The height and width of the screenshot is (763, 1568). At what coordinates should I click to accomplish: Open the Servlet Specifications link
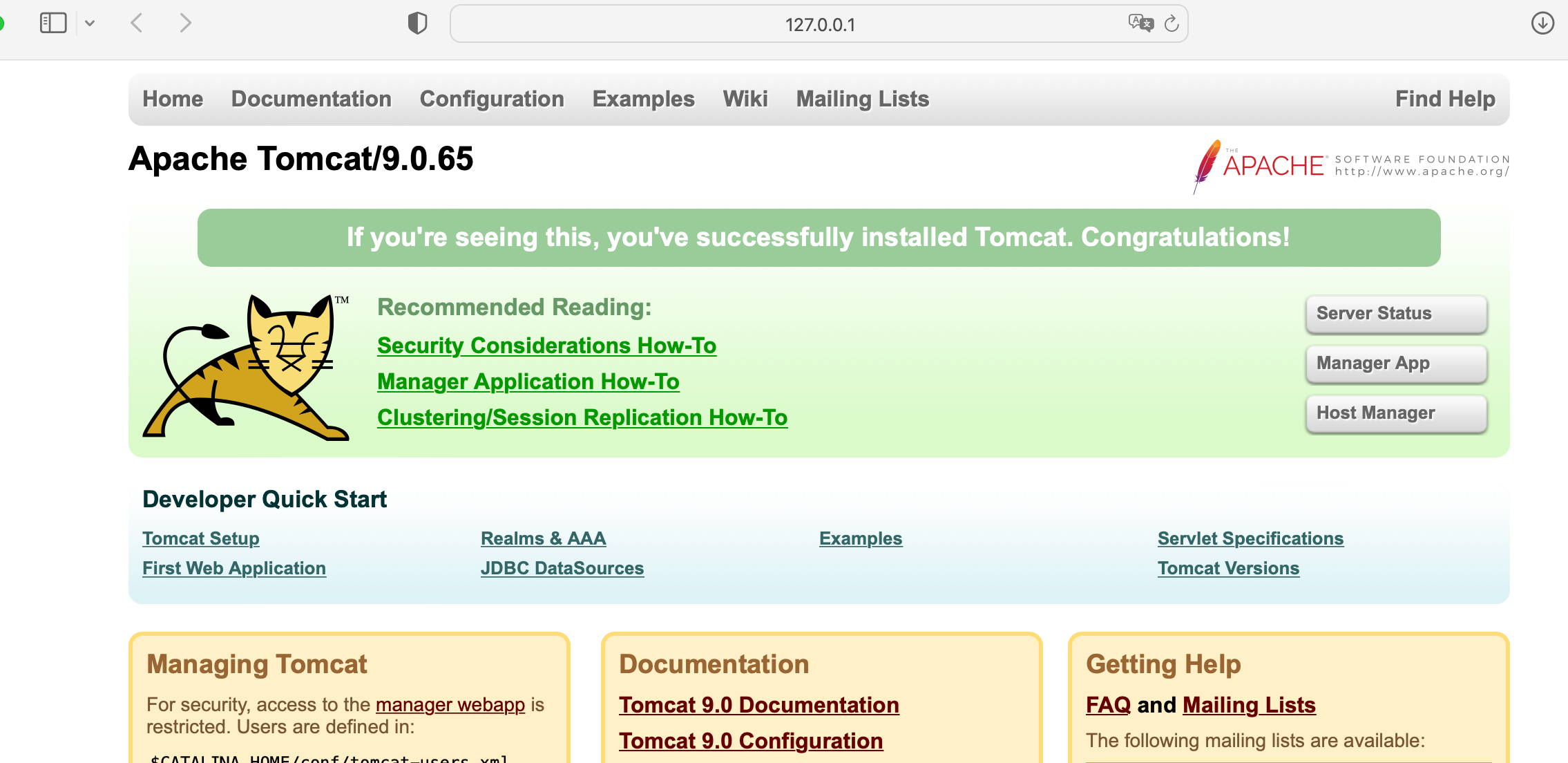click(x=1250, y=538)
